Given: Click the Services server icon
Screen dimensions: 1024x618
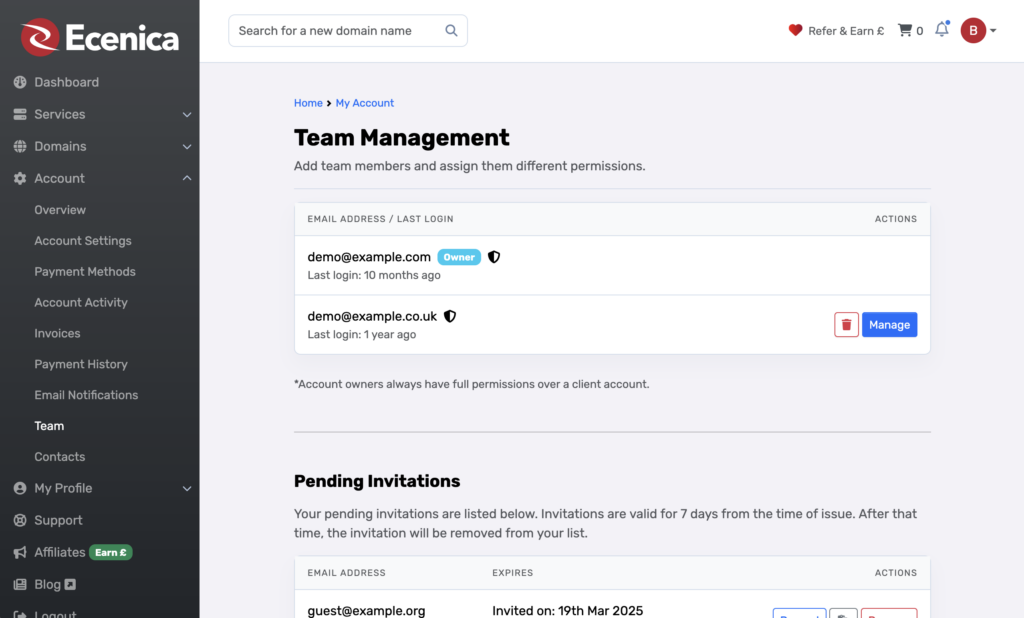Looking at the screenshot, I should 20,114.
